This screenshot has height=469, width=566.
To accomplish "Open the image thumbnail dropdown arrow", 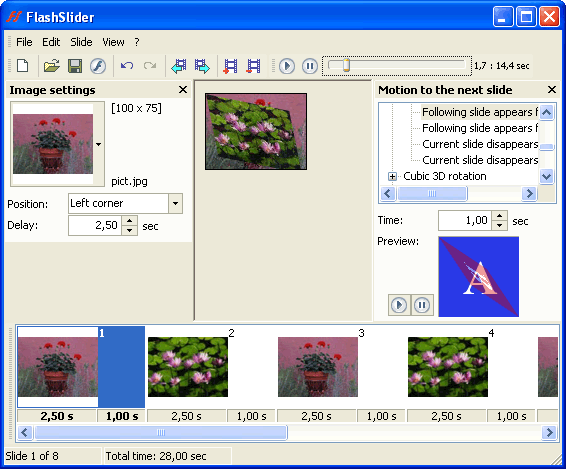I will [99, 144].
